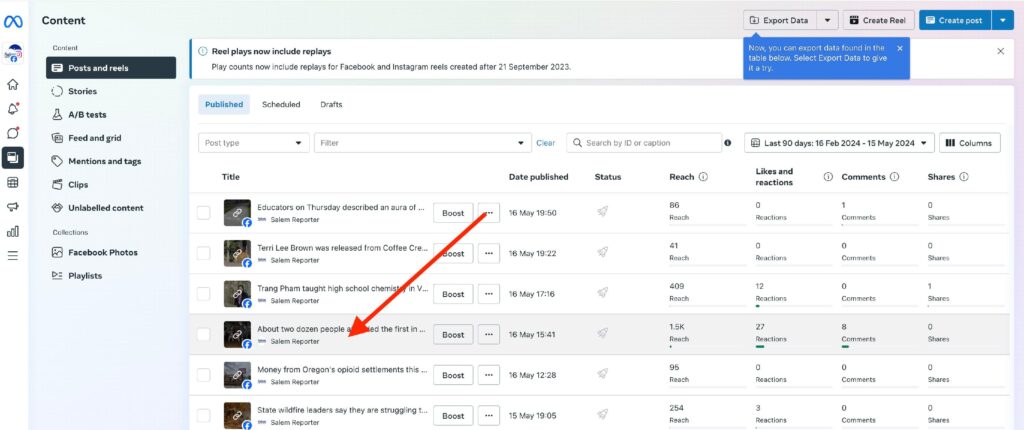Click the Search by ID or caption field
This screenshot has width=1024, height=430.
click(x=648, y=143)
